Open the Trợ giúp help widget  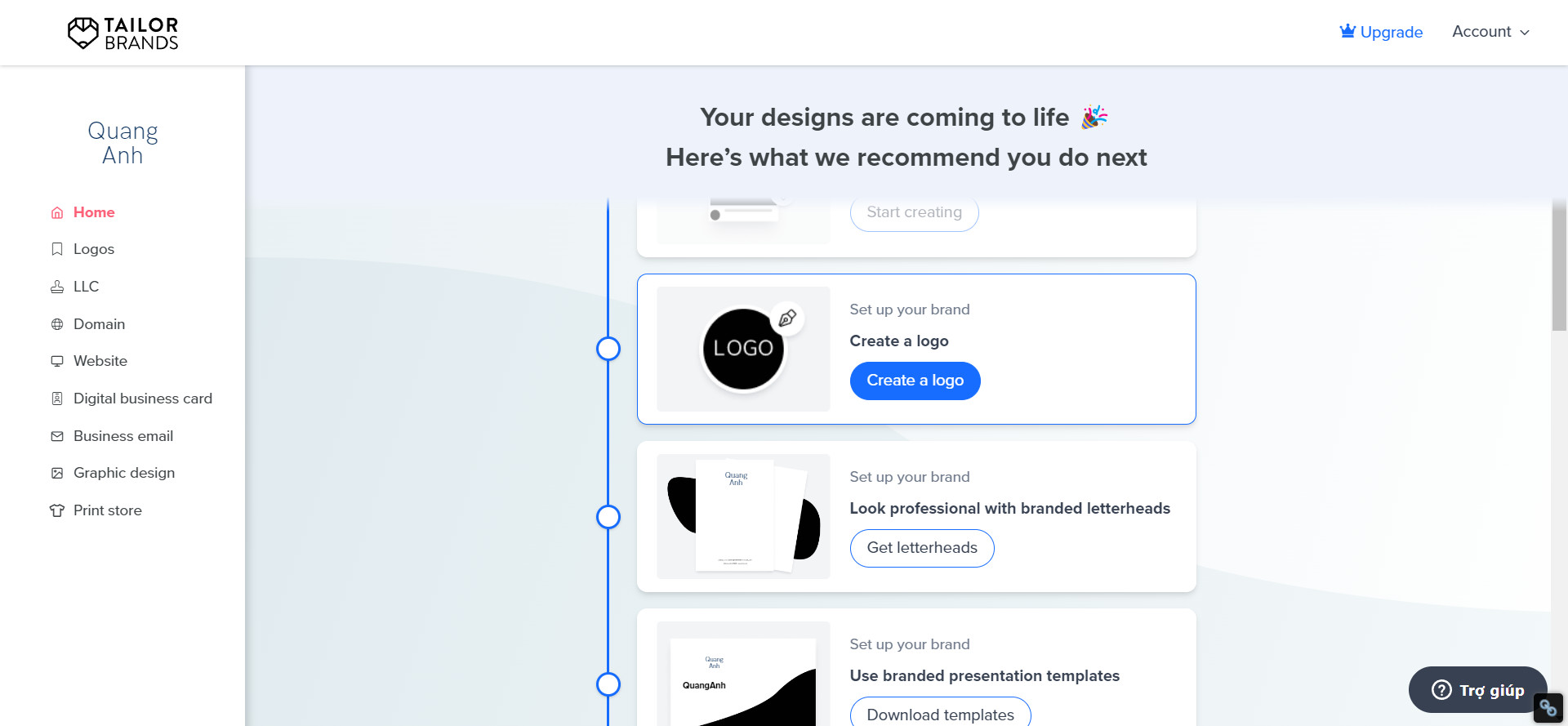1477,690
